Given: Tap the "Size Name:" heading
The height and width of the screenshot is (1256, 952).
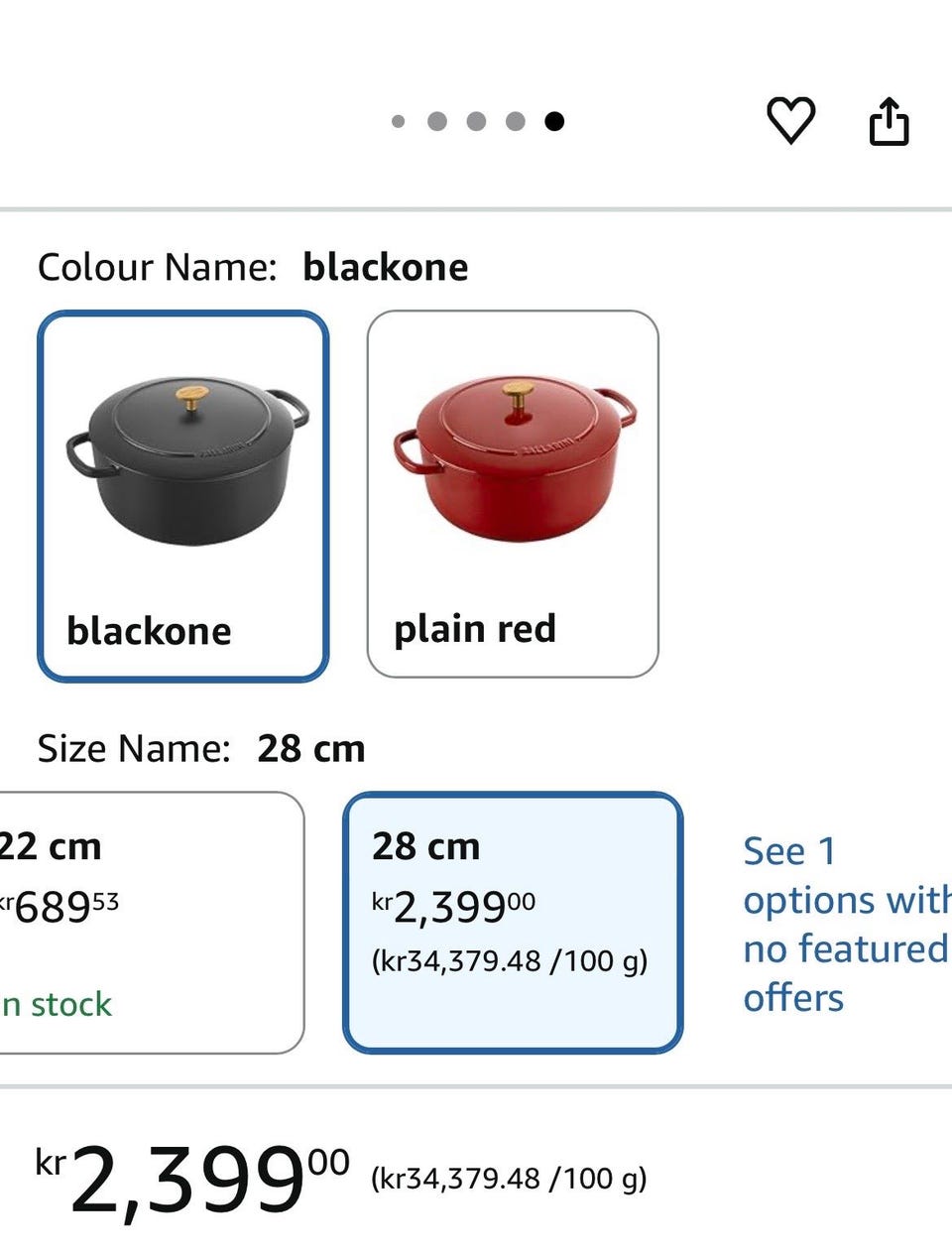Looking at the screenshot, I should (x=134, y=749).
